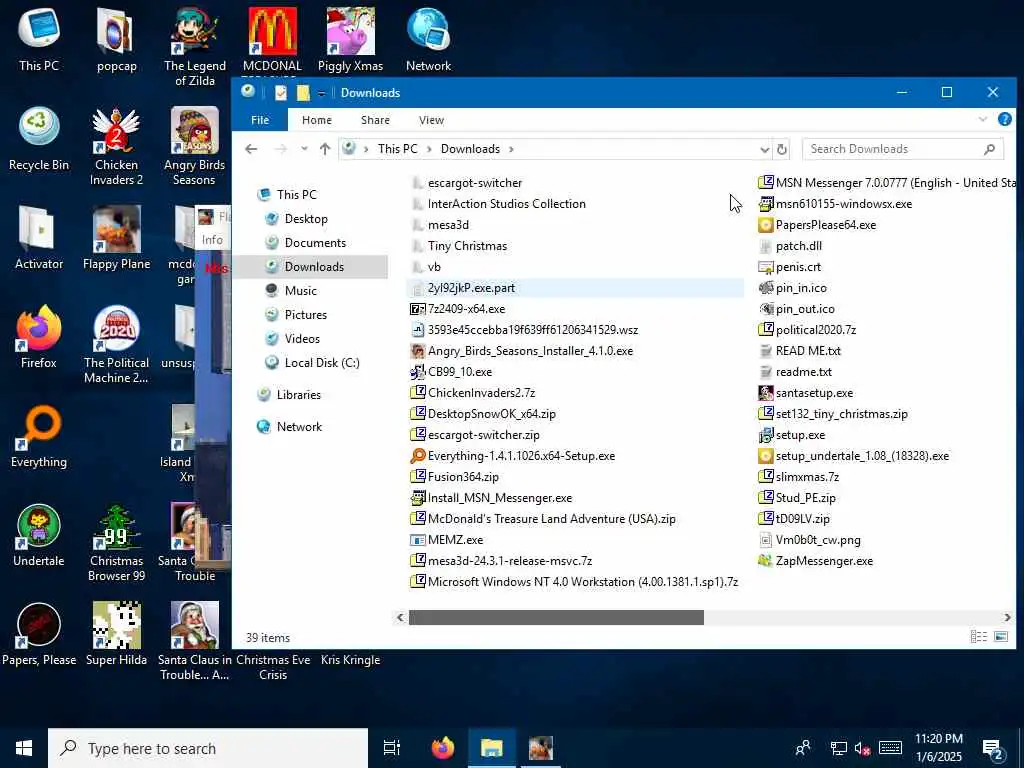Click the Properties quick access button

tap(281, 93)
